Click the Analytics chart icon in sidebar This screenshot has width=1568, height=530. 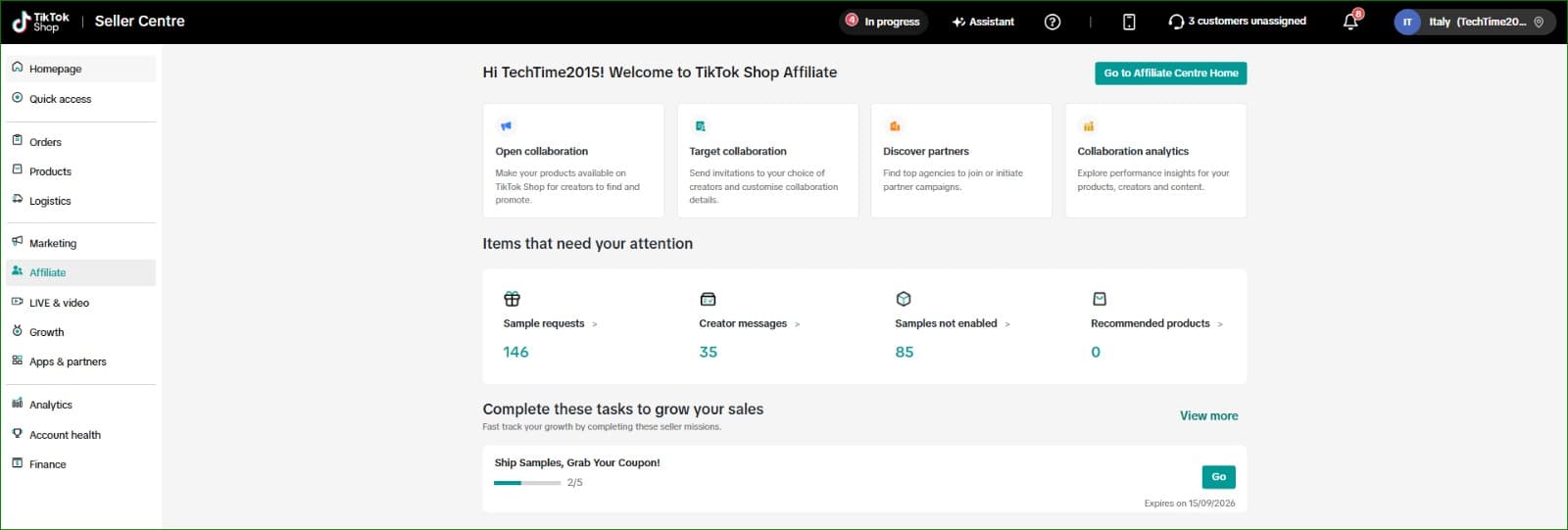(17, 404)
